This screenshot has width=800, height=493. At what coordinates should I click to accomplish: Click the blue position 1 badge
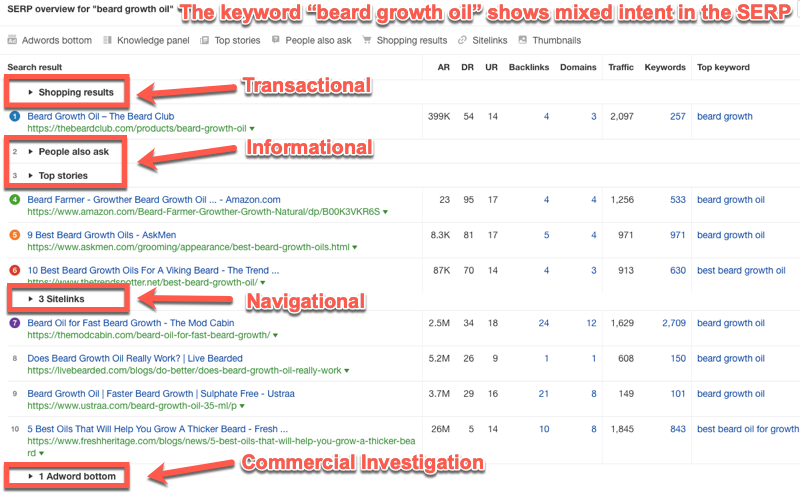(14, 117)
